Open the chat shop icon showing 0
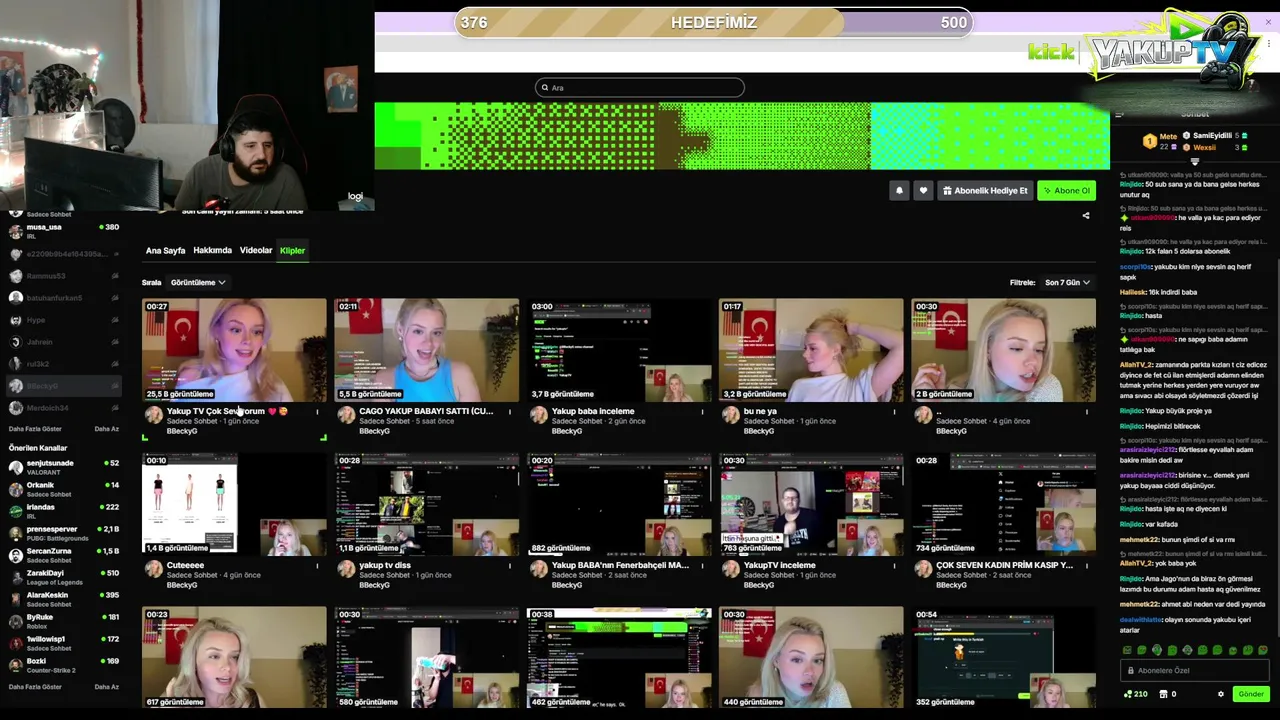 (1168, 694)
